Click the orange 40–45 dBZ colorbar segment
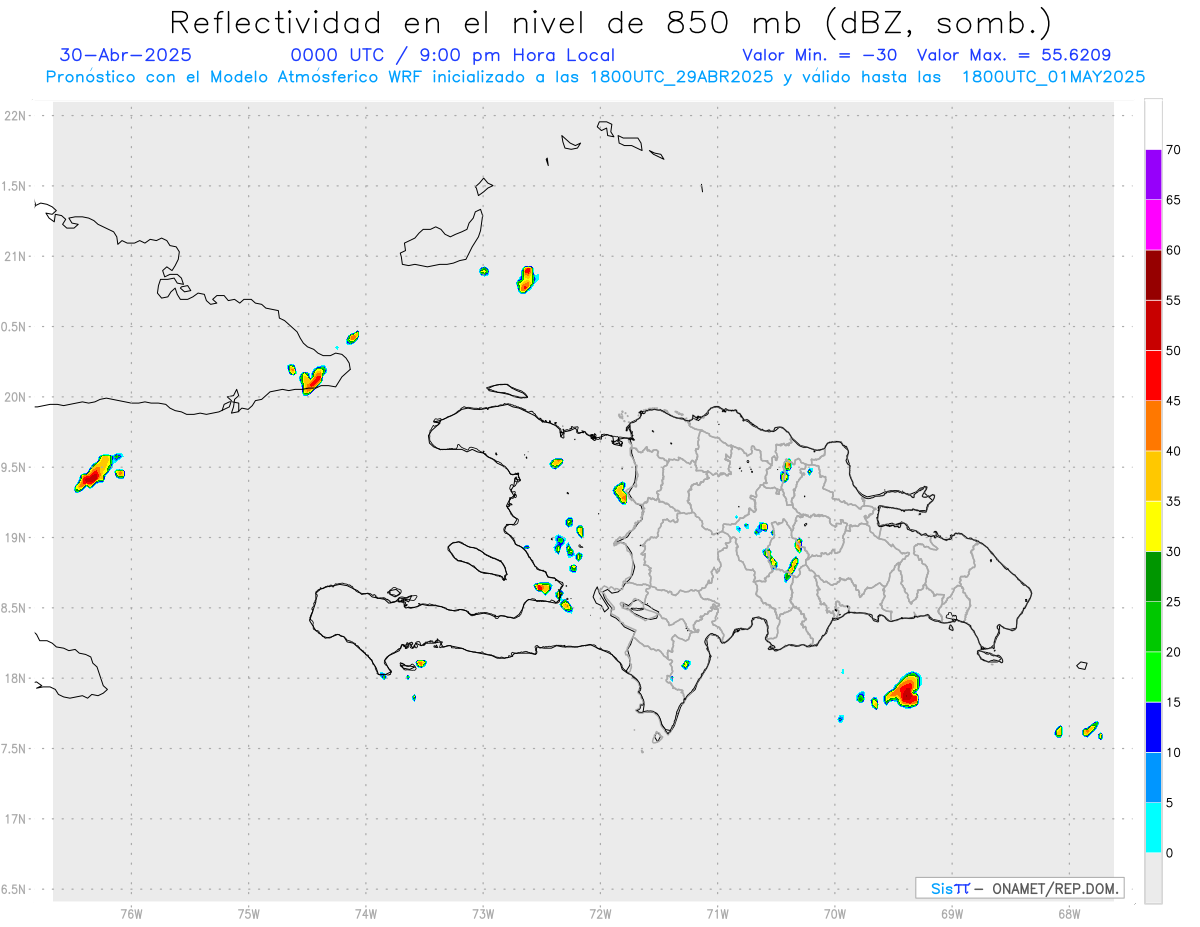1200x927 pixels. [x=1153, y=426]
